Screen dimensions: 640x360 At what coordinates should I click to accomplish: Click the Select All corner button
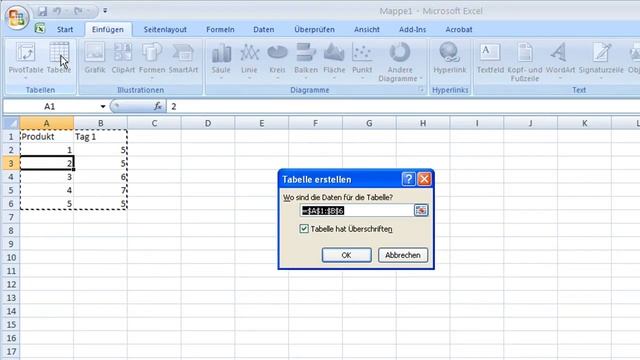click(11, 123)
